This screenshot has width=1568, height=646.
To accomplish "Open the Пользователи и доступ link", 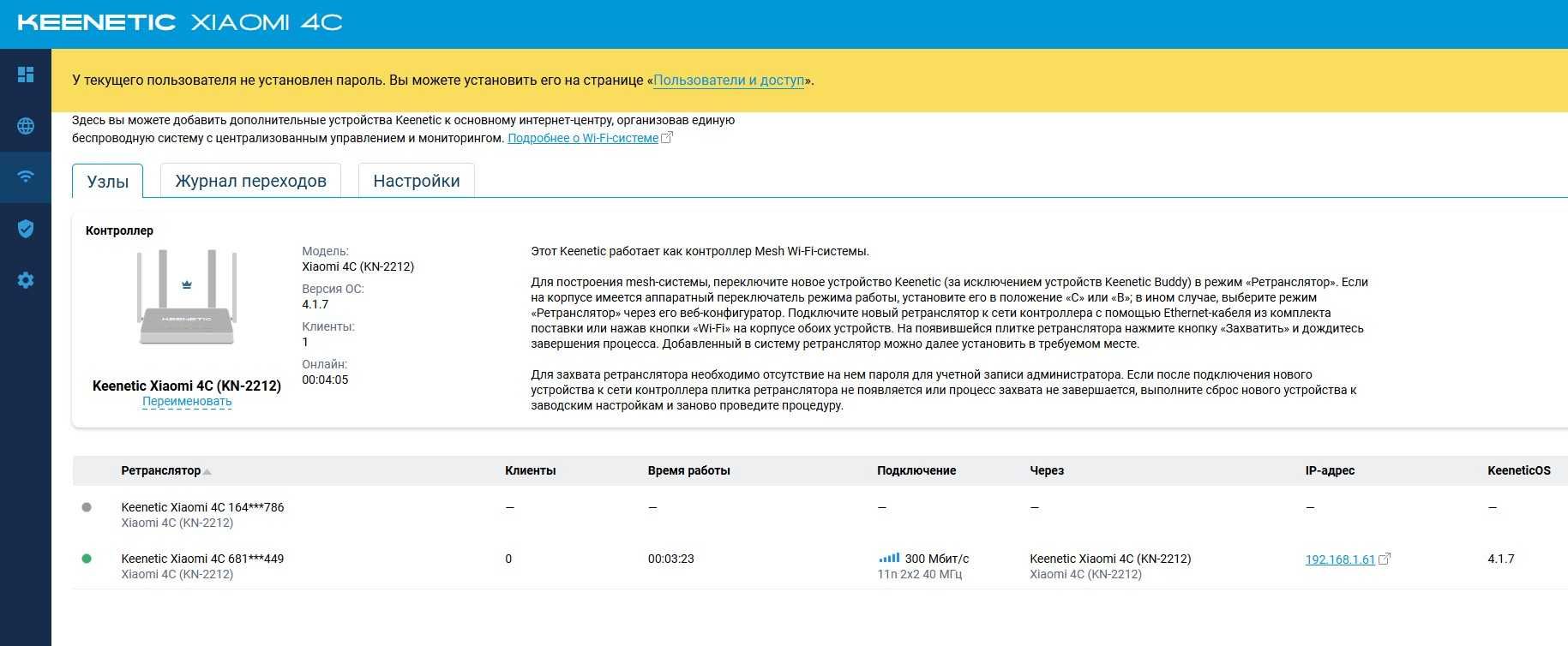I will click(x=729, y=81).
